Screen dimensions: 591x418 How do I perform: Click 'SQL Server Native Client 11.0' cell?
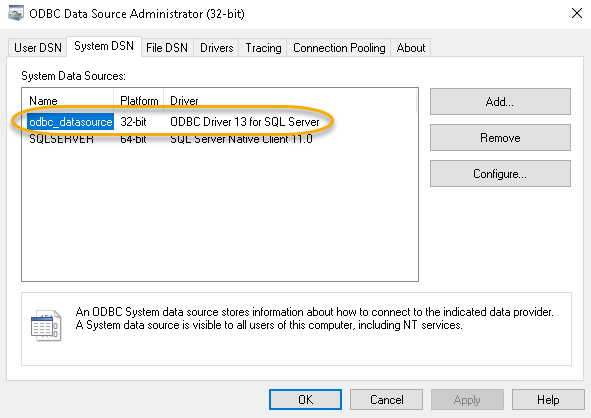pos(241,139)
